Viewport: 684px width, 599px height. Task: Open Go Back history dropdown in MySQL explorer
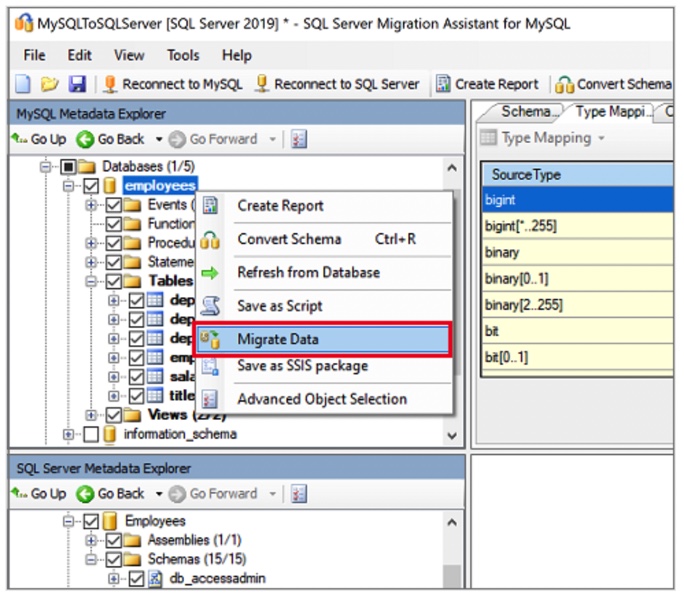[x=159, y=140]
